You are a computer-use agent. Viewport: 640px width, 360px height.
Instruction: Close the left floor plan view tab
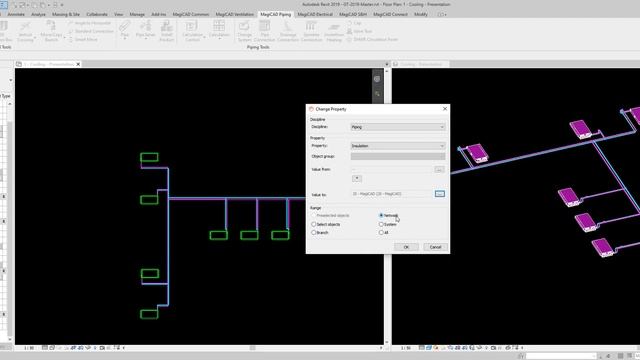[x=78, y=64]
